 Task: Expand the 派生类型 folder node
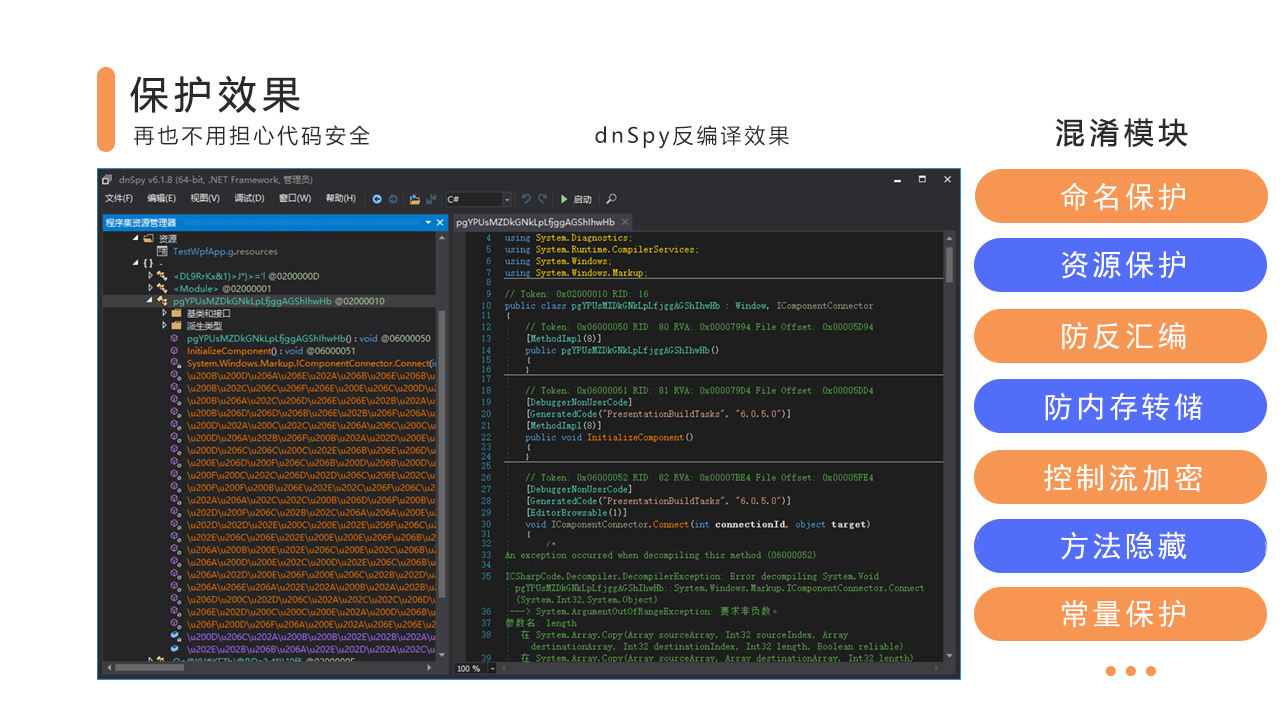pyautogui.click(x=164, y=326)
